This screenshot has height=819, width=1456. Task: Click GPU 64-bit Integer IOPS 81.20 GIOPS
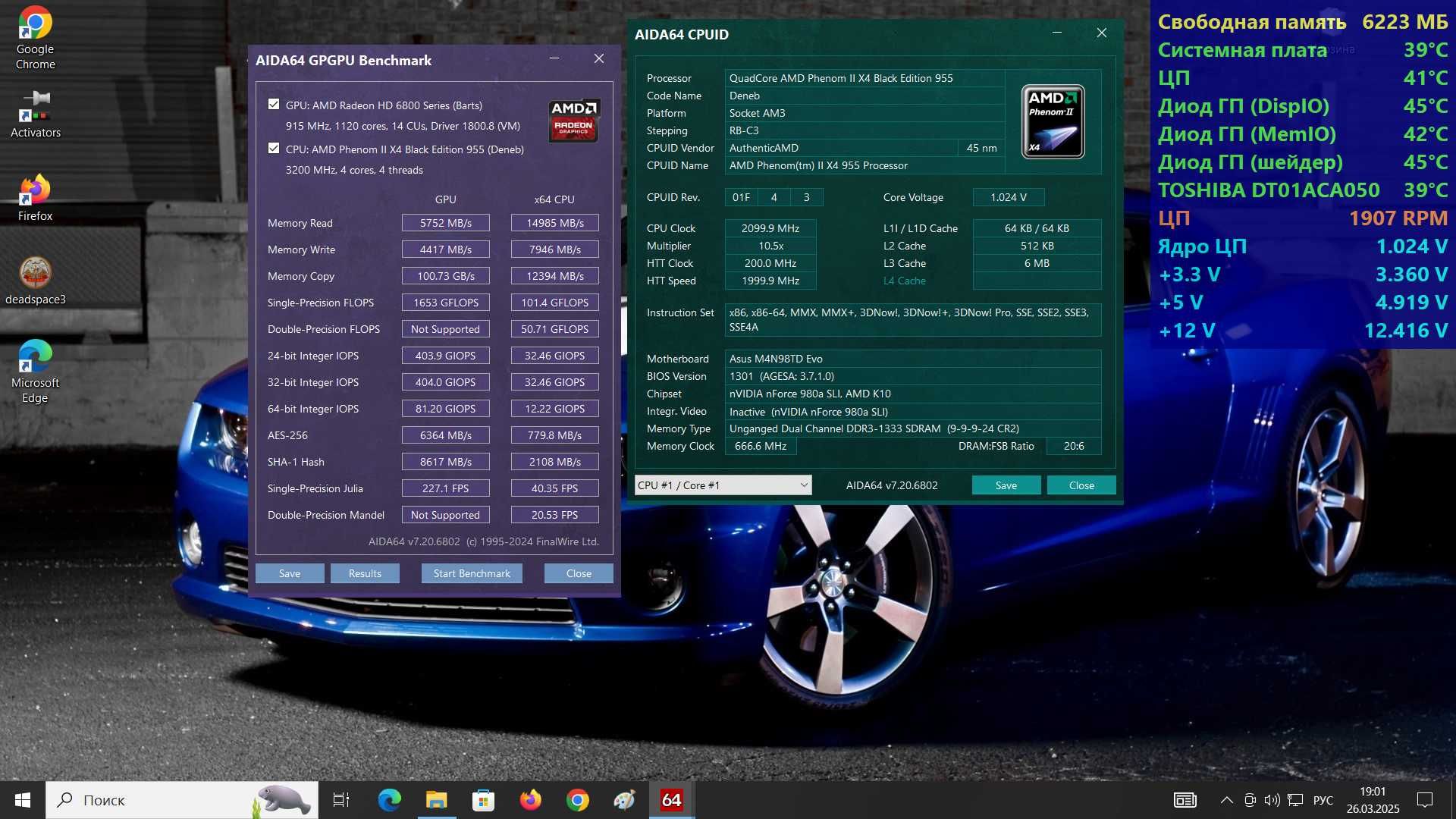point(446,409)
